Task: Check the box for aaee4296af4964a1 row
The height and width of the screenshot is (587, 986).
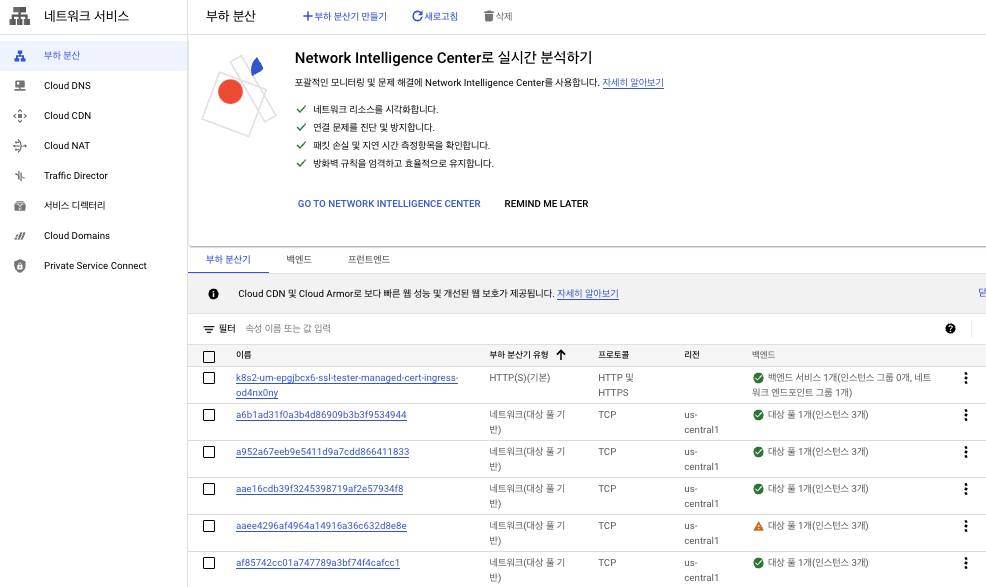Action: [x=209, y=527]
